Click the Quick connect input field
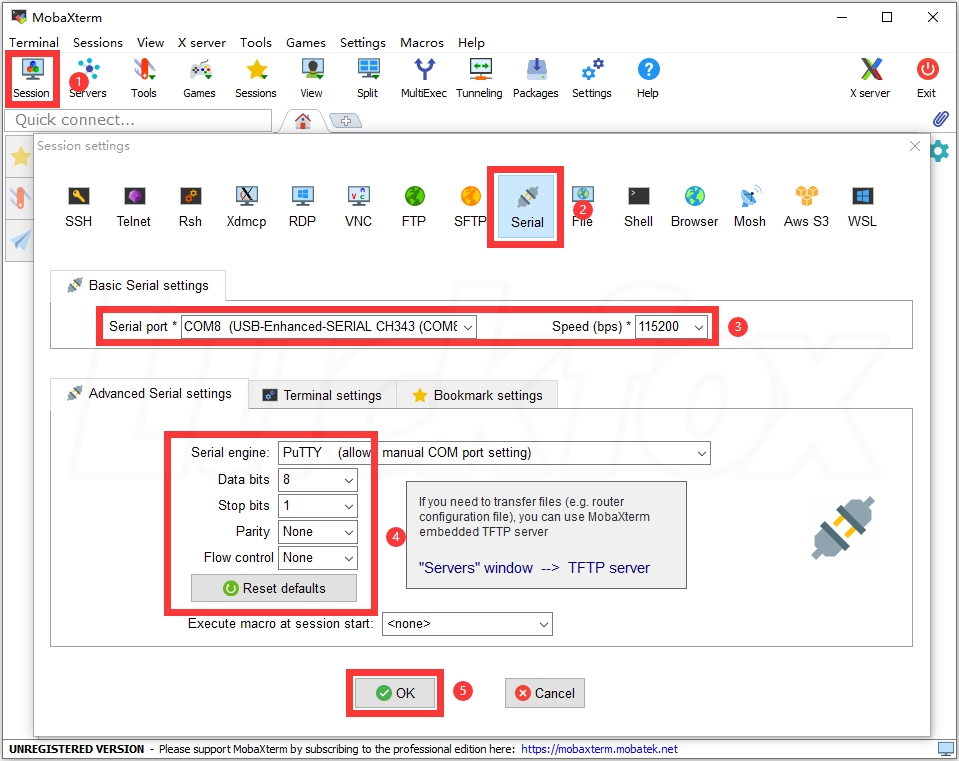The height and width of the screenshot is (761, 959). coord(138,120)
